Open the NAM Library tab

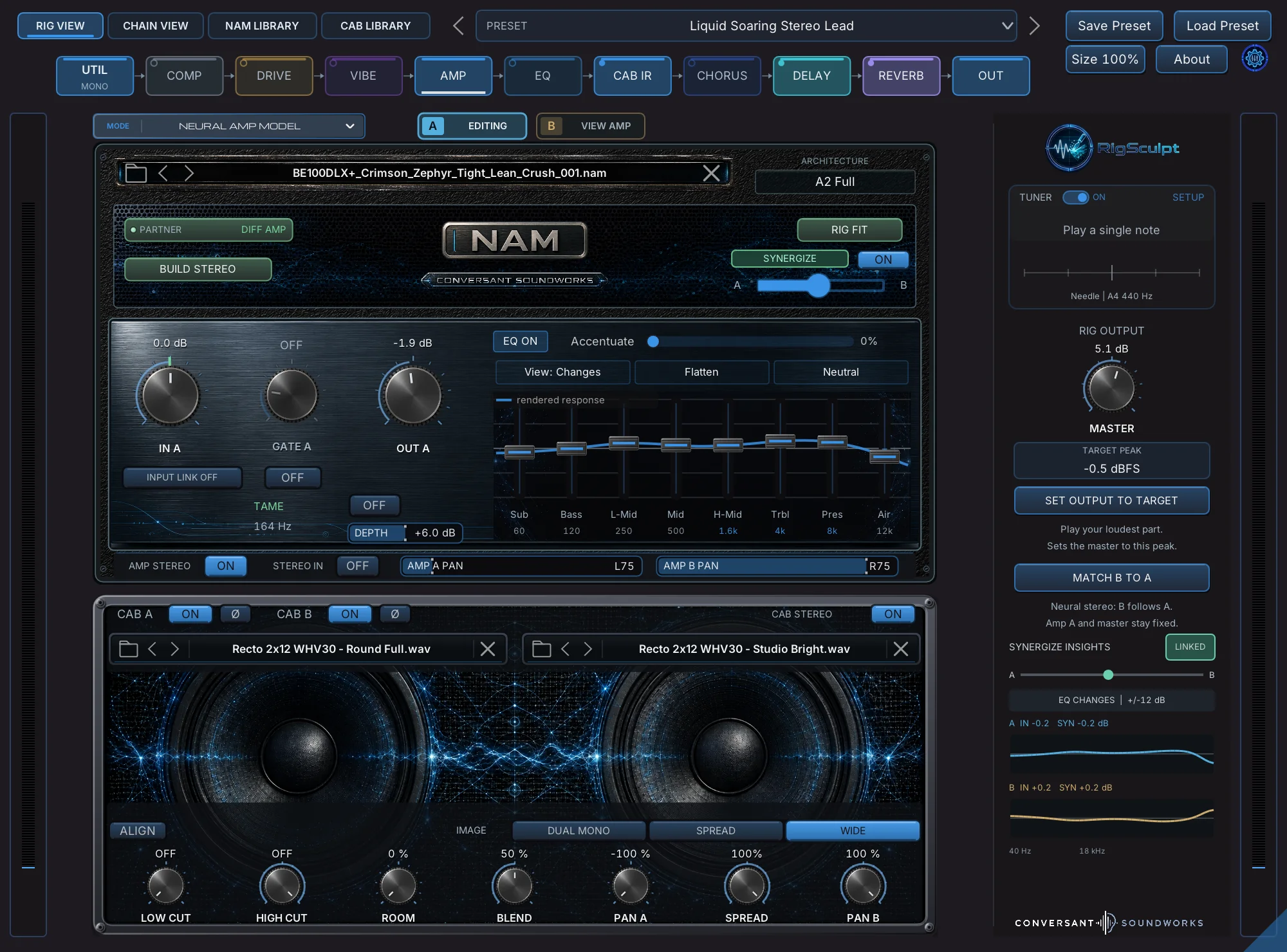(262, 26)
